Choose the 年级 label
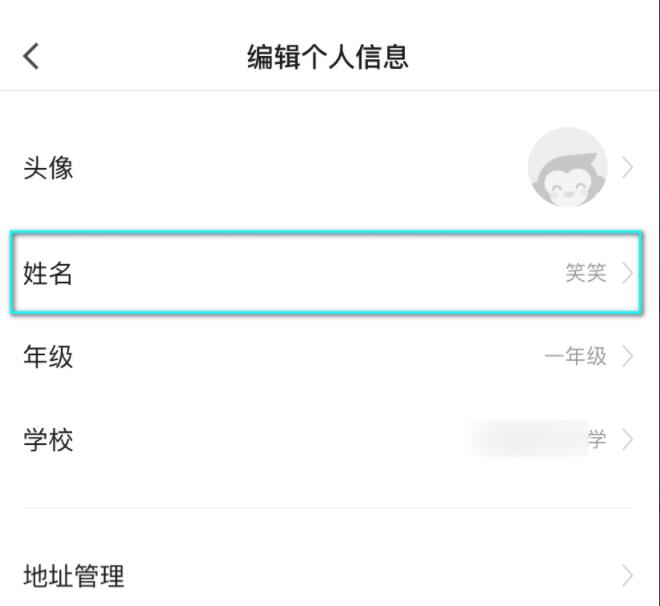The image size is (660, 606). (48, 356)
